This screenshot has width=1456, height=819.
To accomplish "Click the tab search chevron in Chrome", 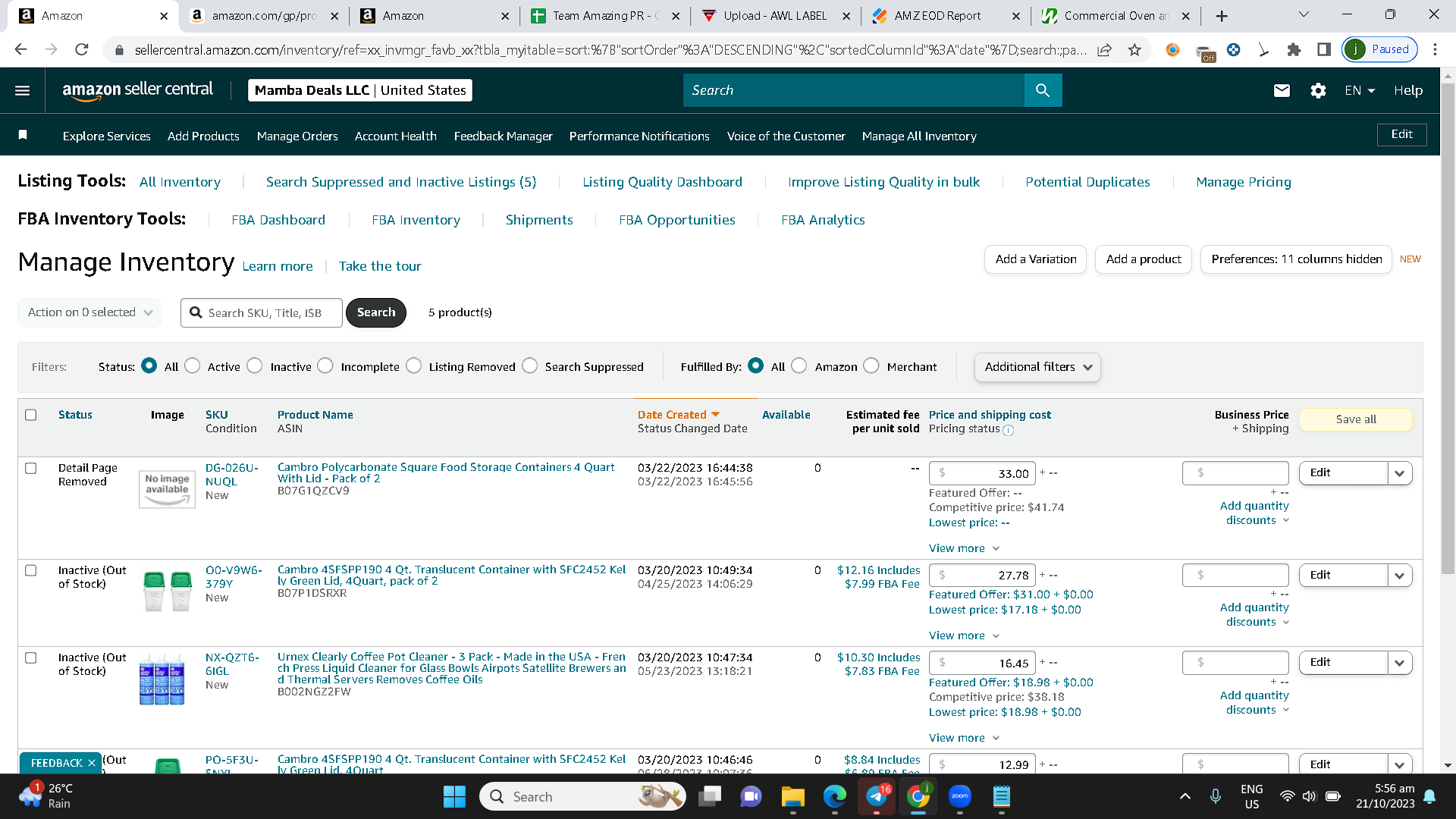I will click(x=1304, y=14).
